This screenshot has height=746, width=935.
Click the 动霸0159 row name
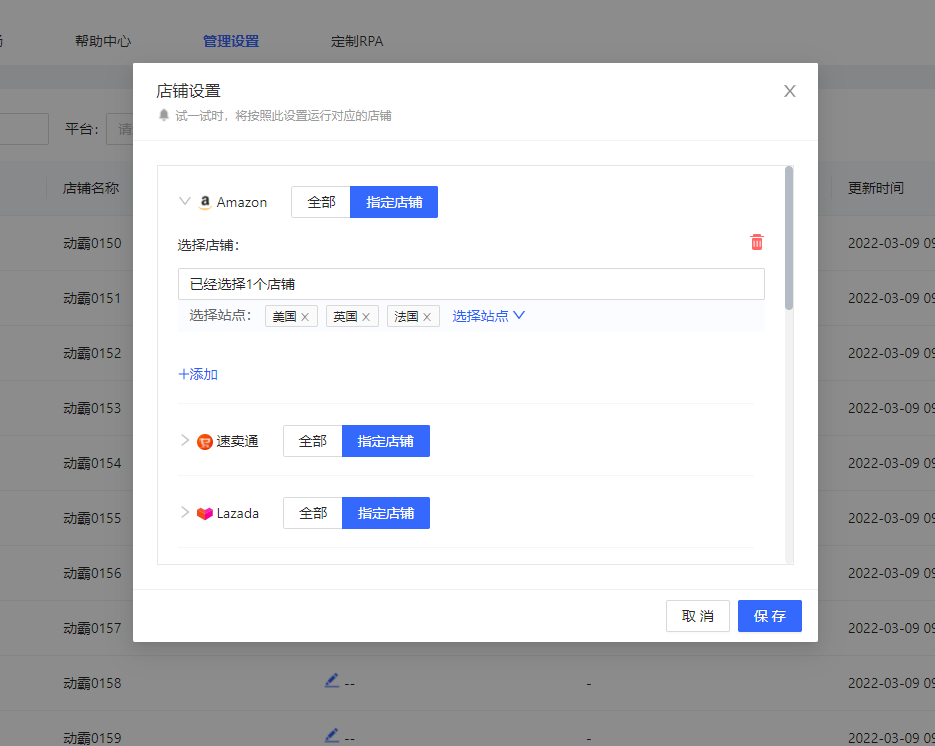point(92,738)
